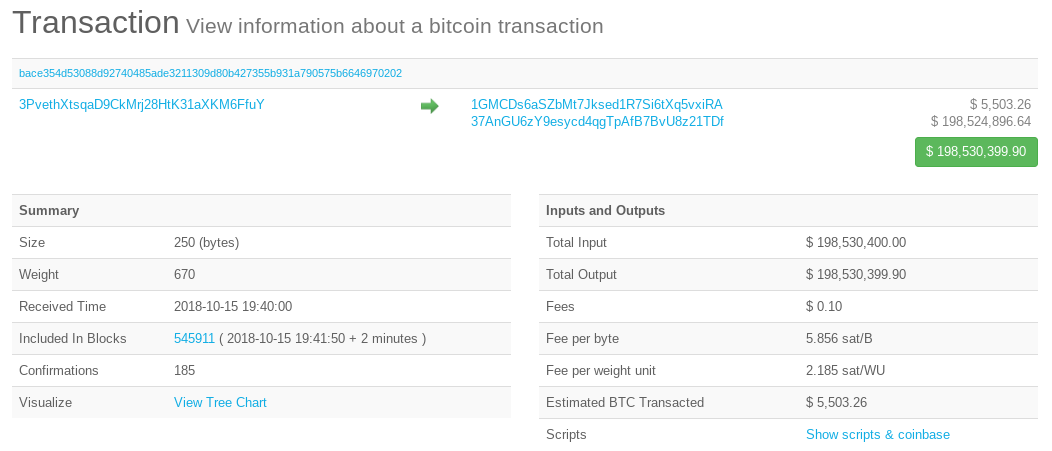Open output address 37AnGU6zY9esycd4qgTpAfB7BvU8z21TDf

tap(597, 121)
